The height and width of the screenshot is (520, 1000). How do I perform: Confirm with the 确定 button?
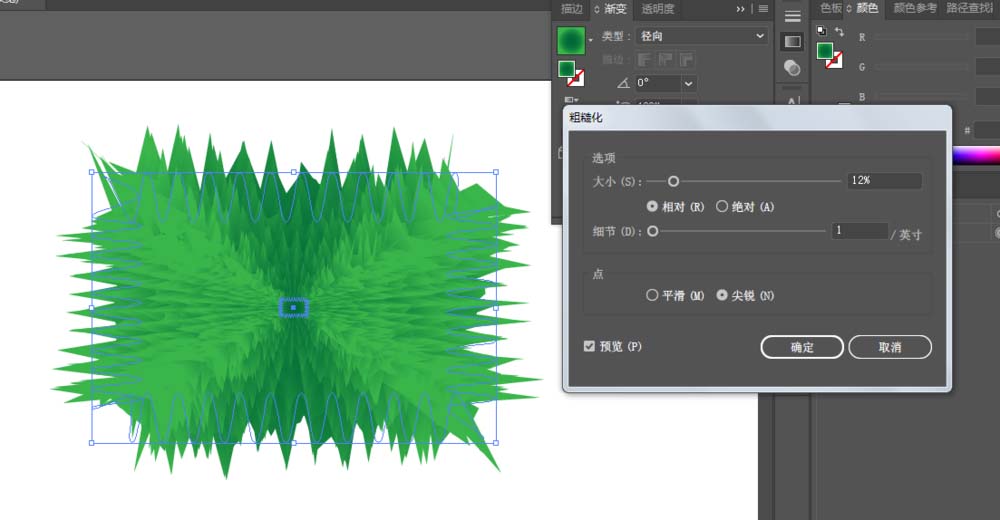coord(802,347)
